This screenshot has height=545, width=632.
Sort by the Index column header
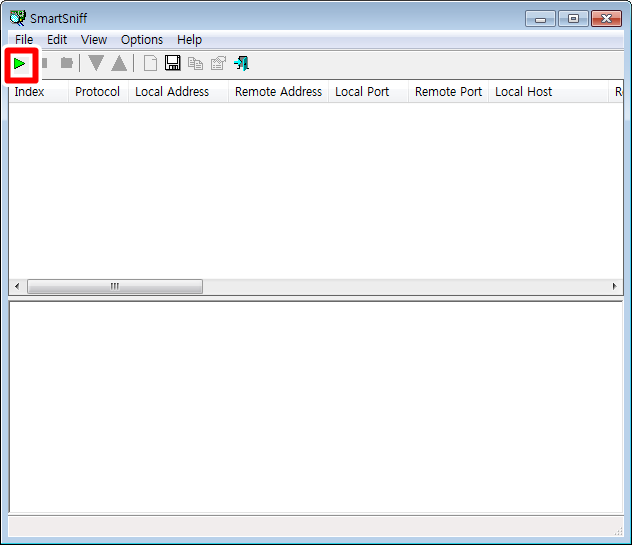(38, 92)
